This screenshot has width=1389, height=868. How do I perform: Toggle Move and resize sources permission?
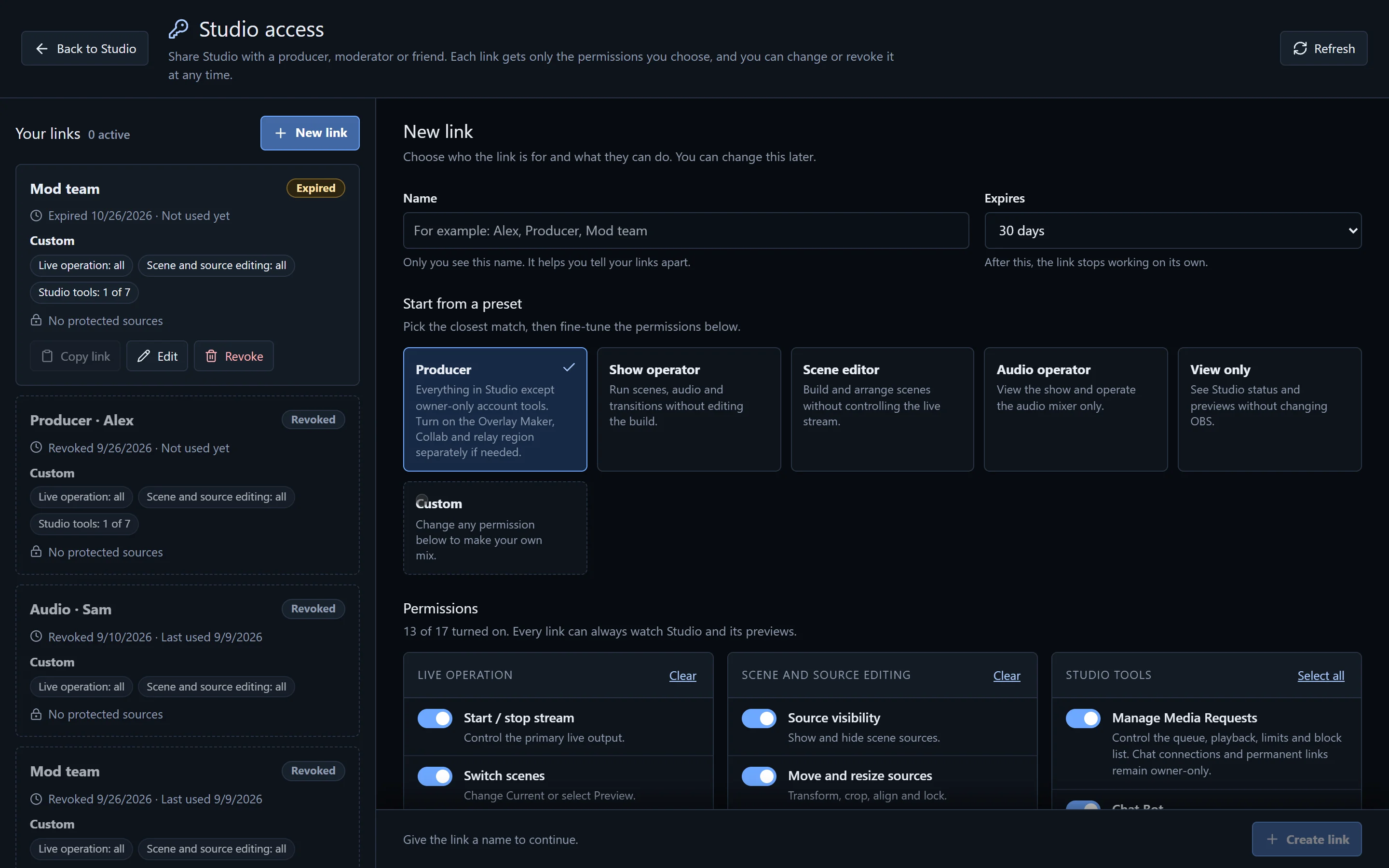759,777
